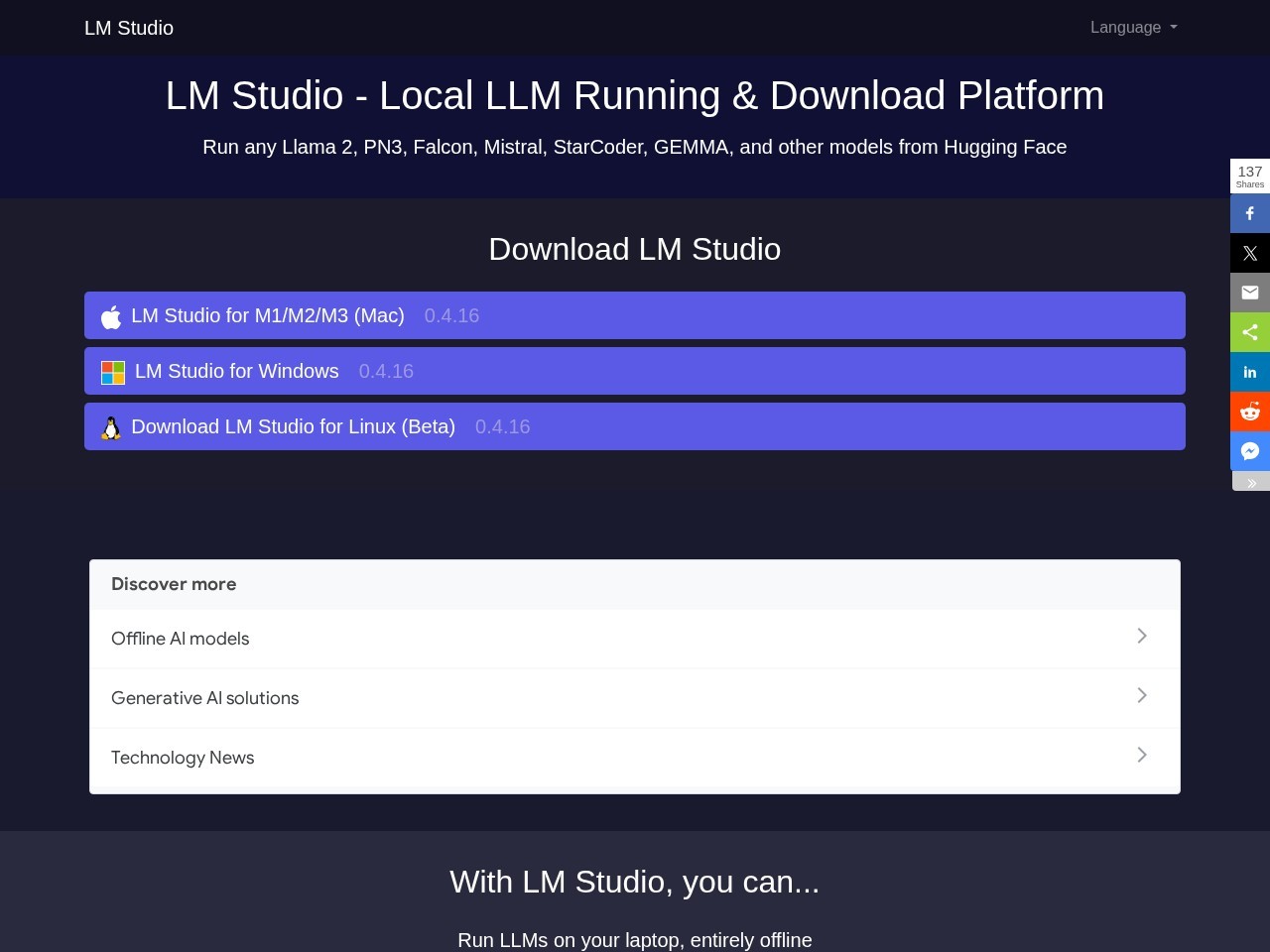Click the Download LM Studio heading
Screen dimensions: 1270x952
pyautogui.click(x=635, y=249)
